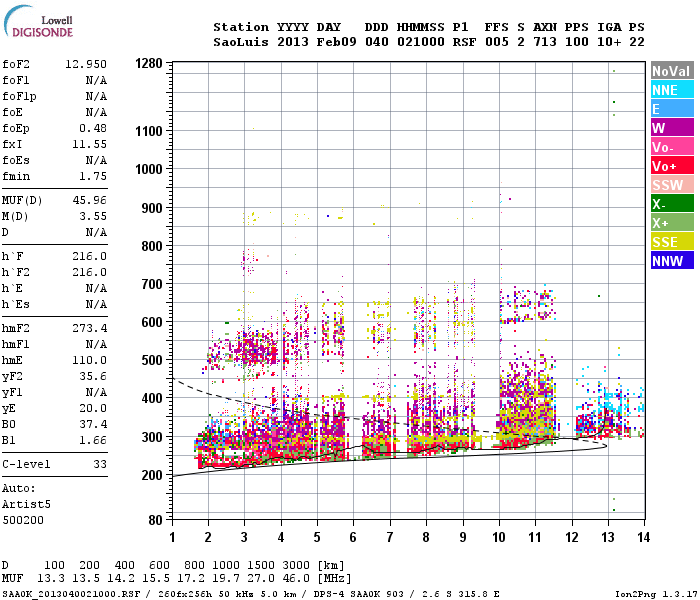The width and height of the screenshot is (700, 600).
Task: Click the IGA value 10+
Action: point(609,42)
